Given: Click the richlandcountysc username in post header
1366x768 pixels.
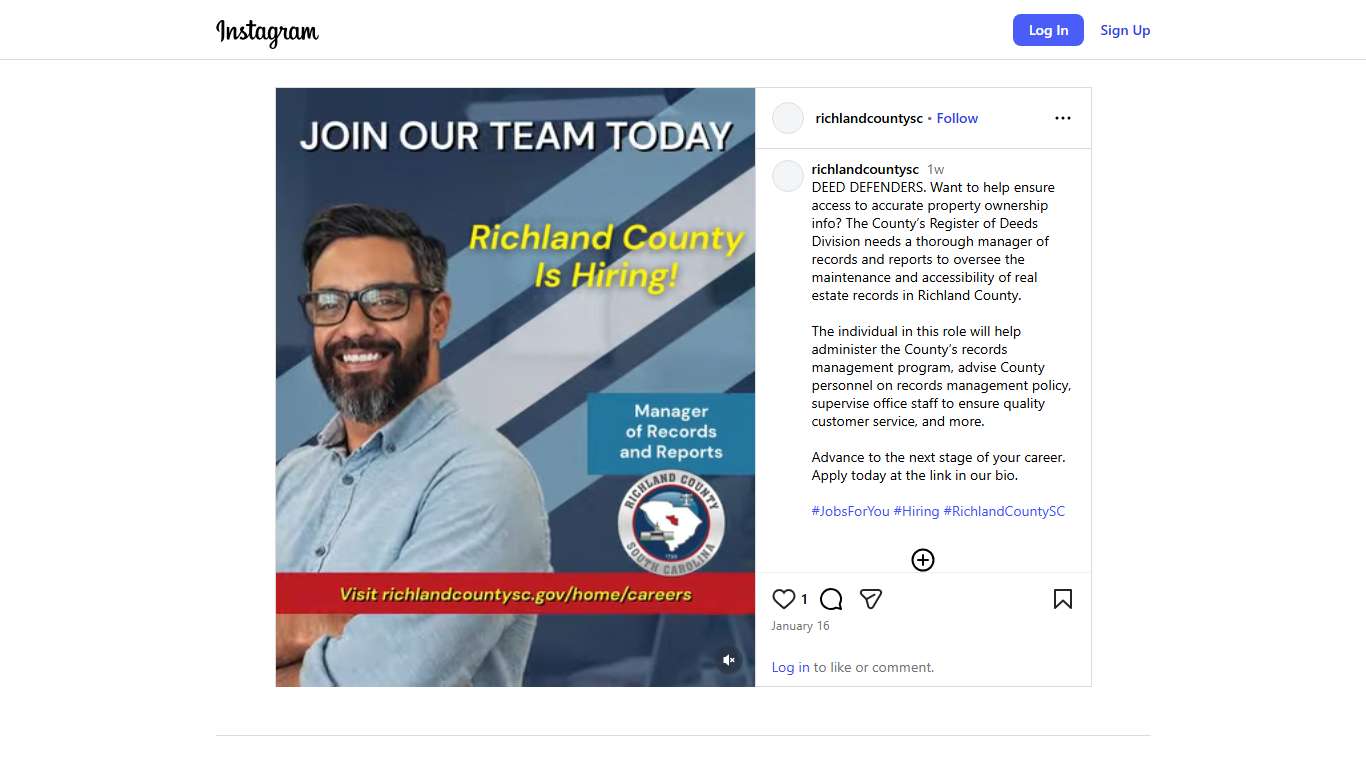Looking at the screenshot, I should pyautogui.click(x=869, y=118).
